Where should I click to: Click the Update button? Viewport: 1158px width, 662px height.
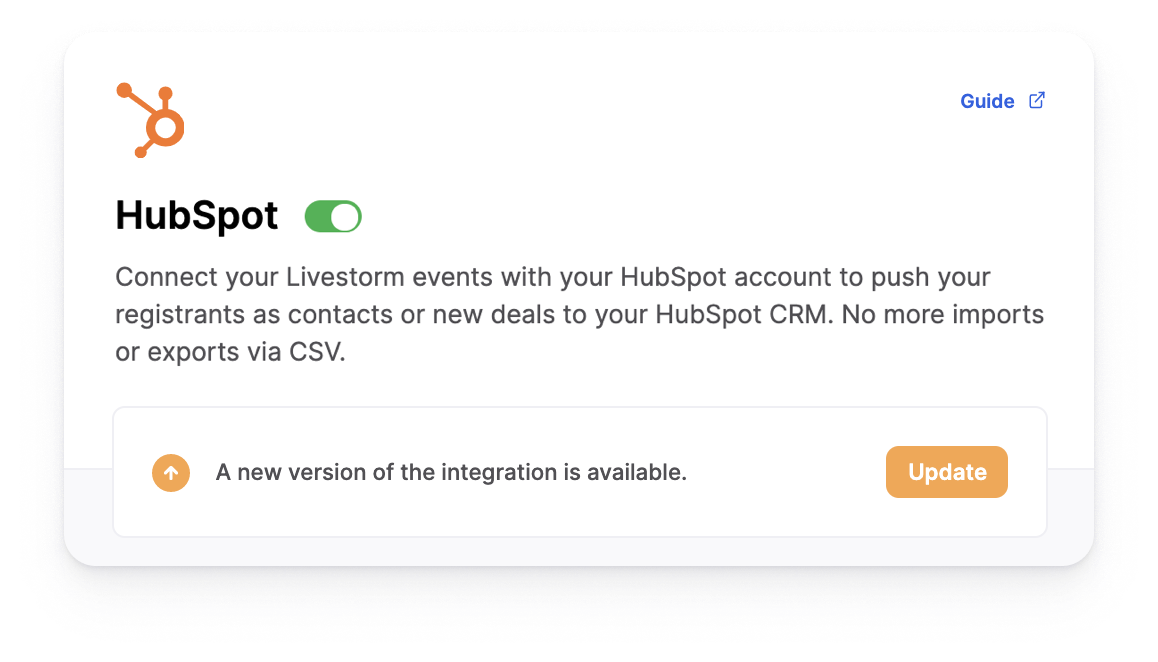(947, 471)
